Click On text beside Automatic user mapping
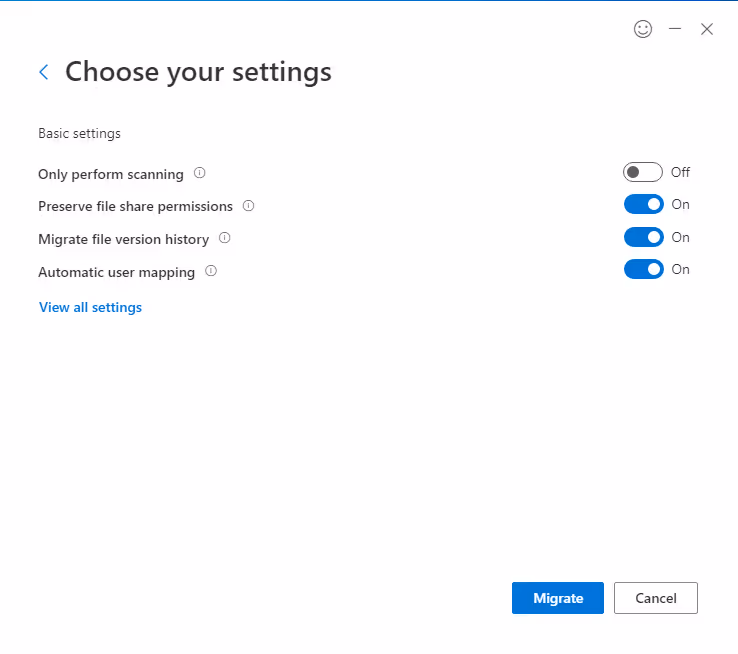This screenshot has width=738, height=654. (x=681, y=269)
